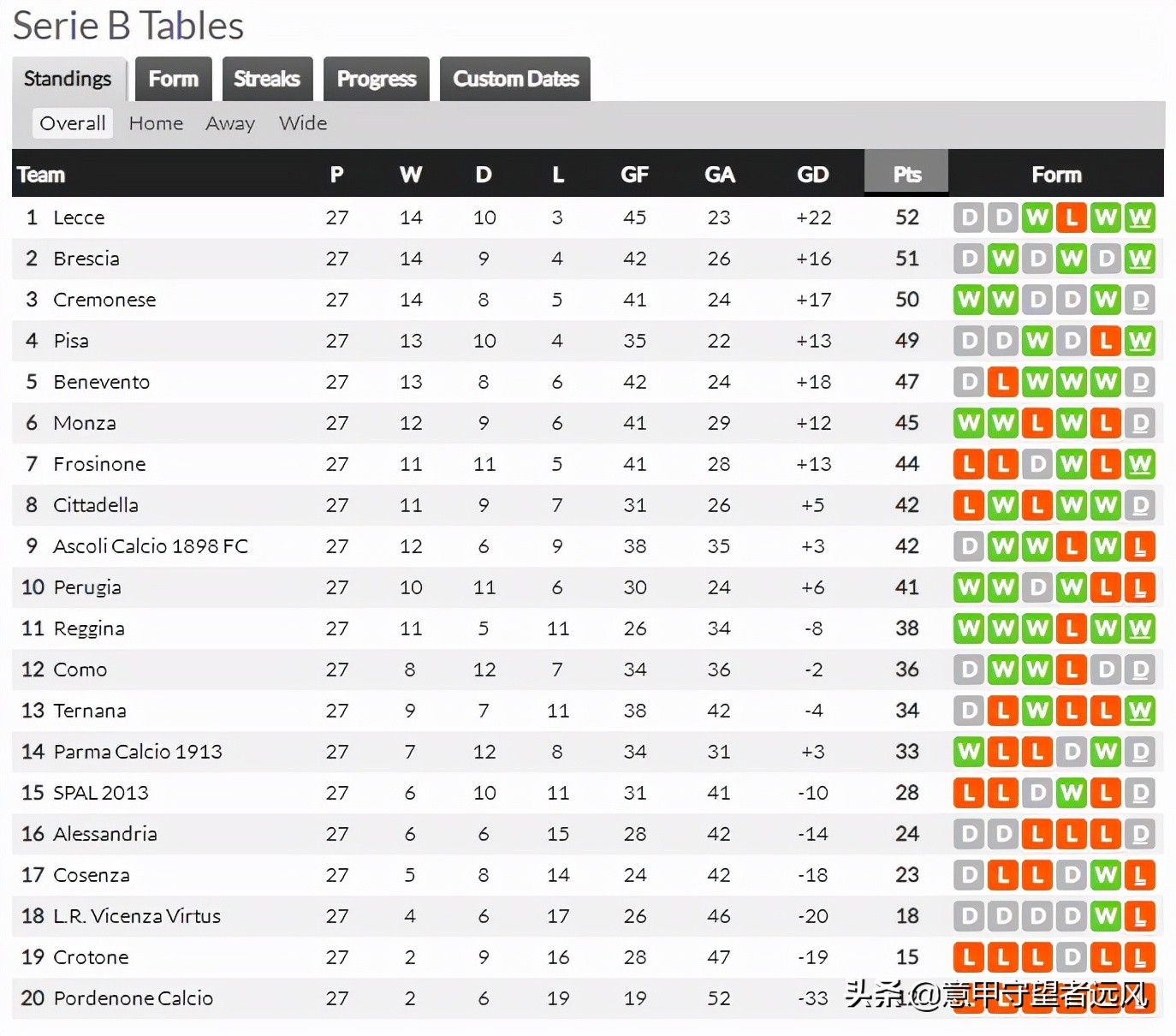Open the Form tab

(x=173, y=79)
